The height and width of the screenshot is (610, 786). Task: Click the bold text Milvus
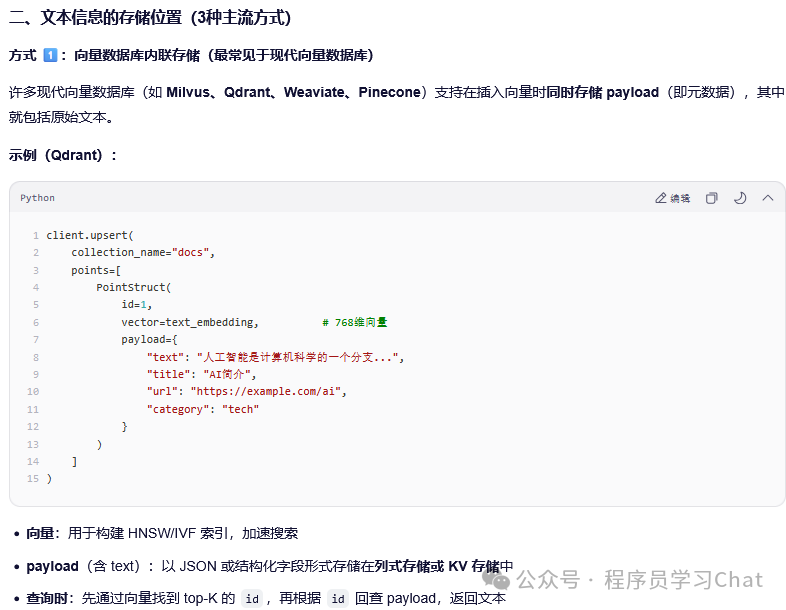(188, 92)
